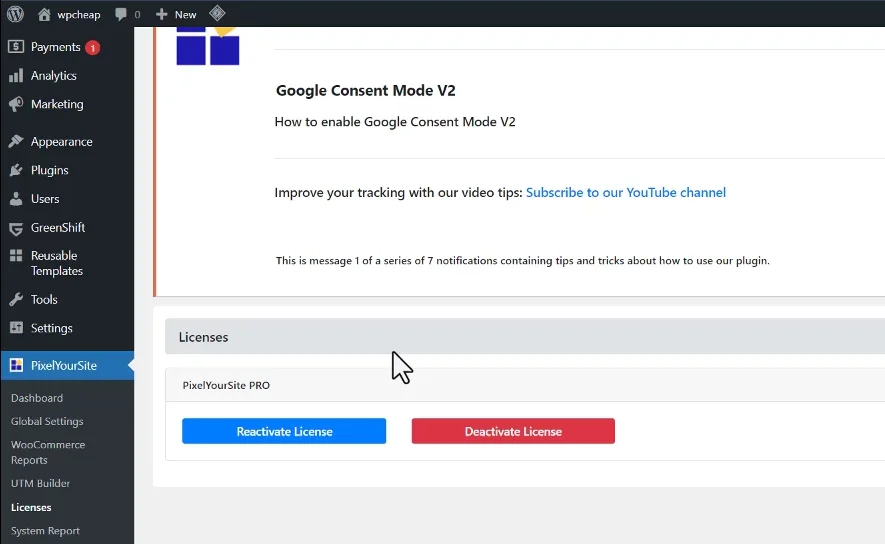Open UTM Builder submenu item
The image size is (885, 544).
(x=40, y=483)
